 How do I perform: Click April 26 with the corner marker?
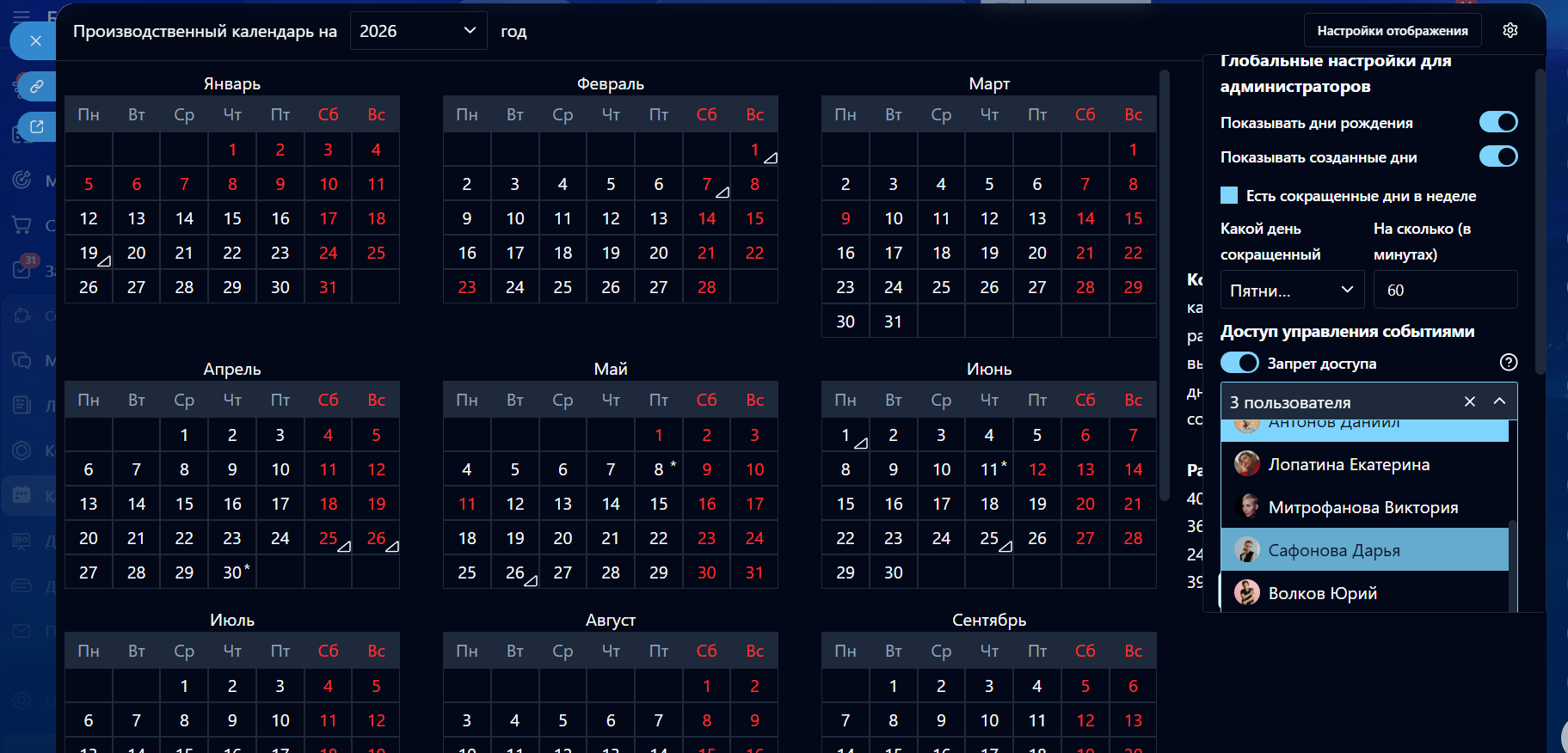click(376, 538)
